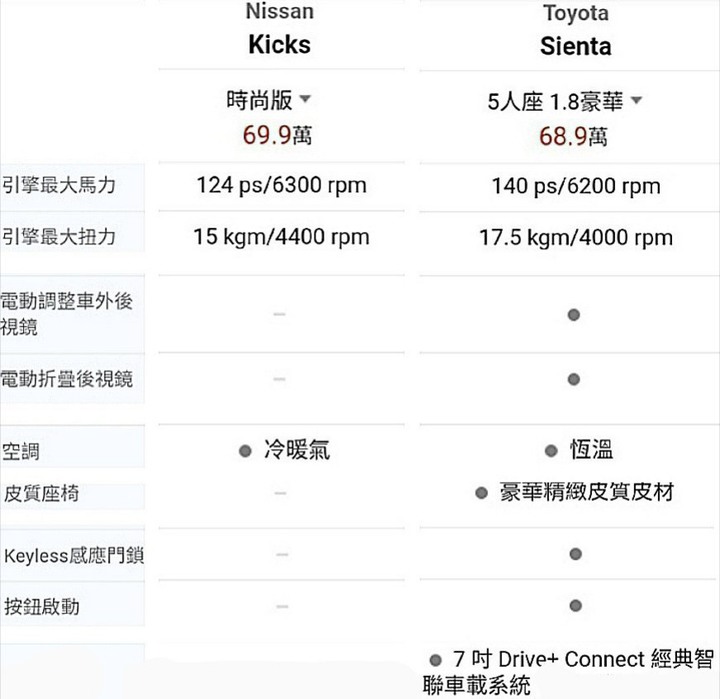The image size is (720, 699).
Task: Click the Sienta 電動調整車外後視鏡 feature dot
Action: point(574,315)
